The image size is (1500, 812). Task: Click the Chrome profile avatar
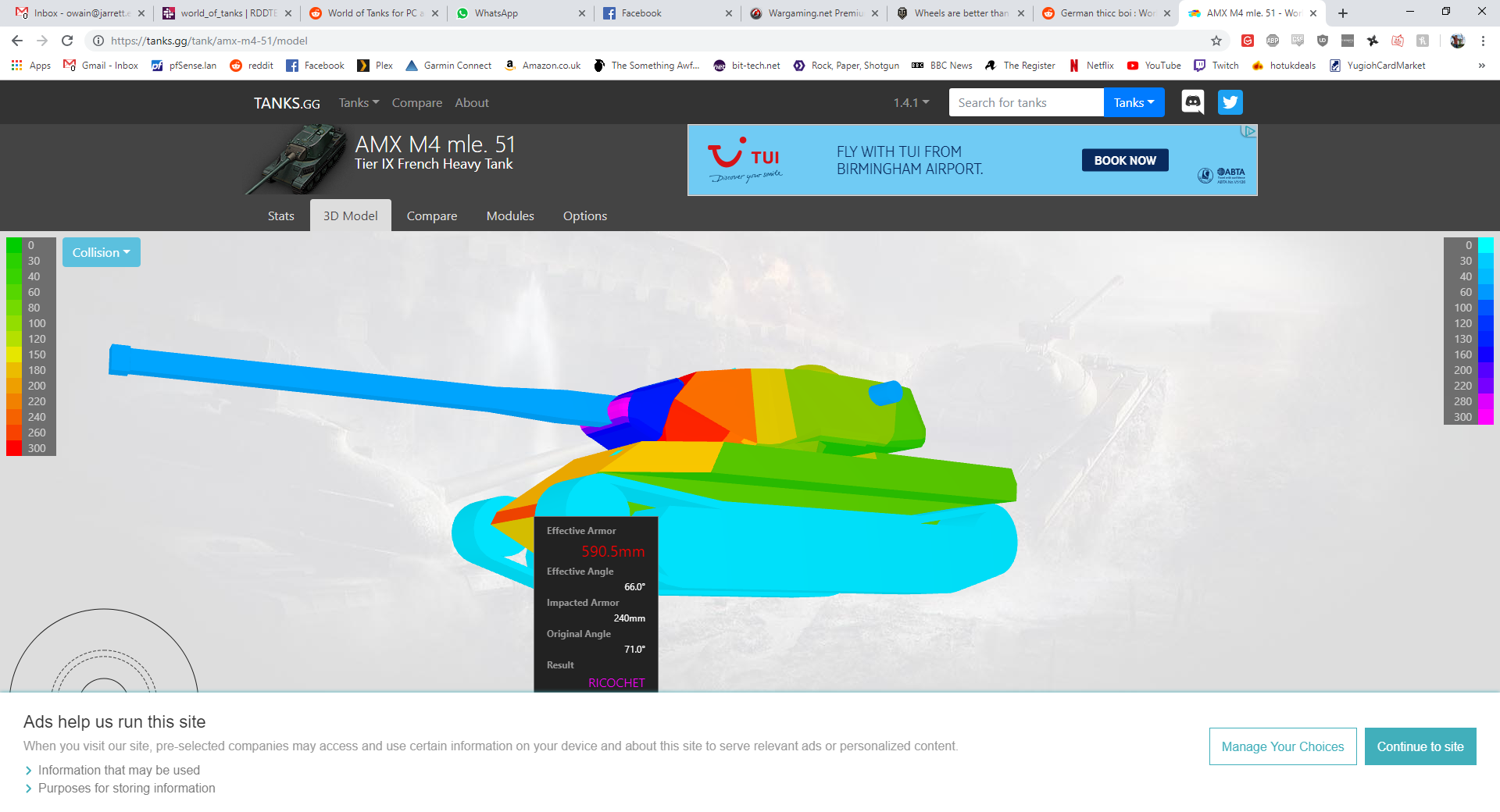click(1458, 41)
